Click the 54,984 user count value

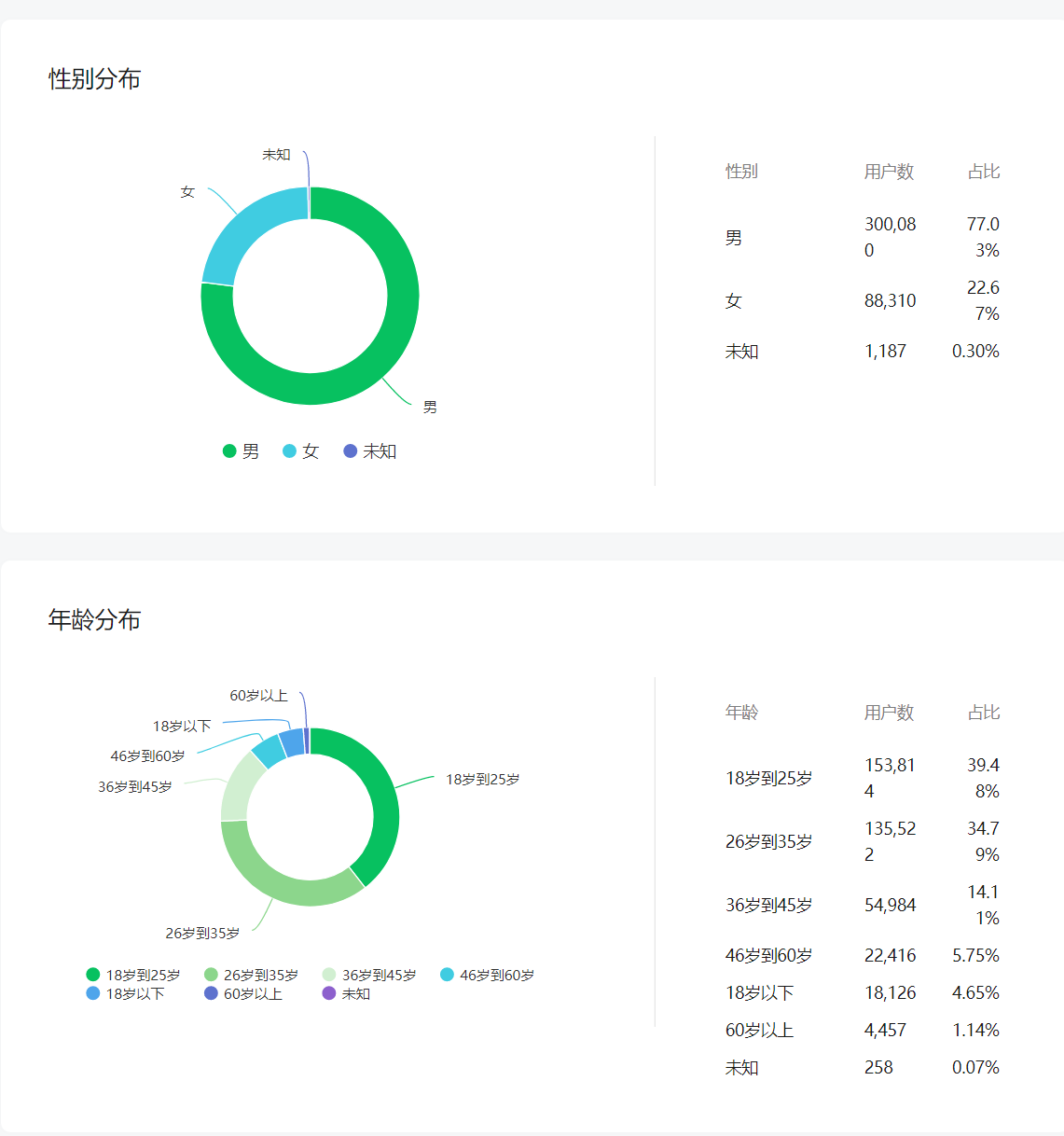coord(890,906)
